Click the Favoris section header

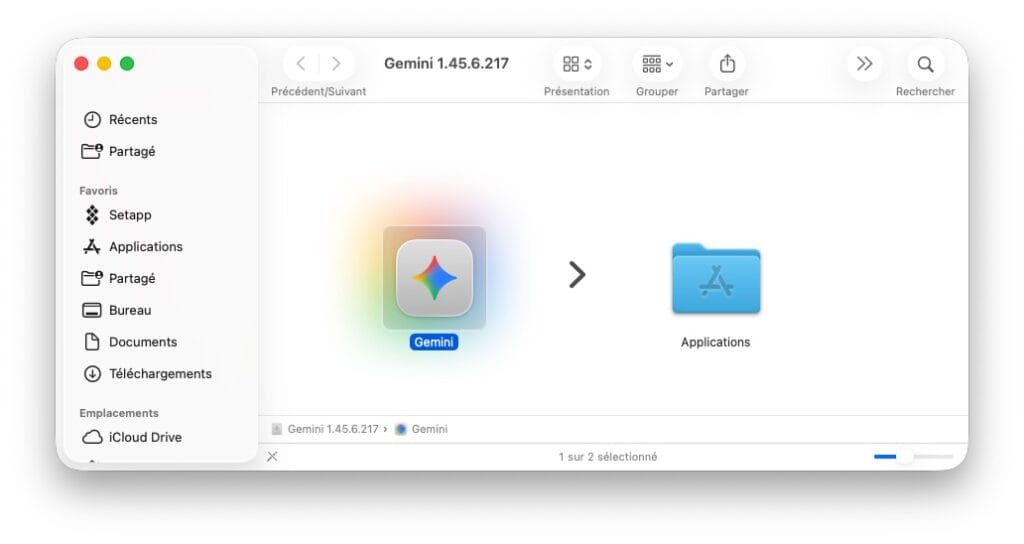[x=99, y=191]
